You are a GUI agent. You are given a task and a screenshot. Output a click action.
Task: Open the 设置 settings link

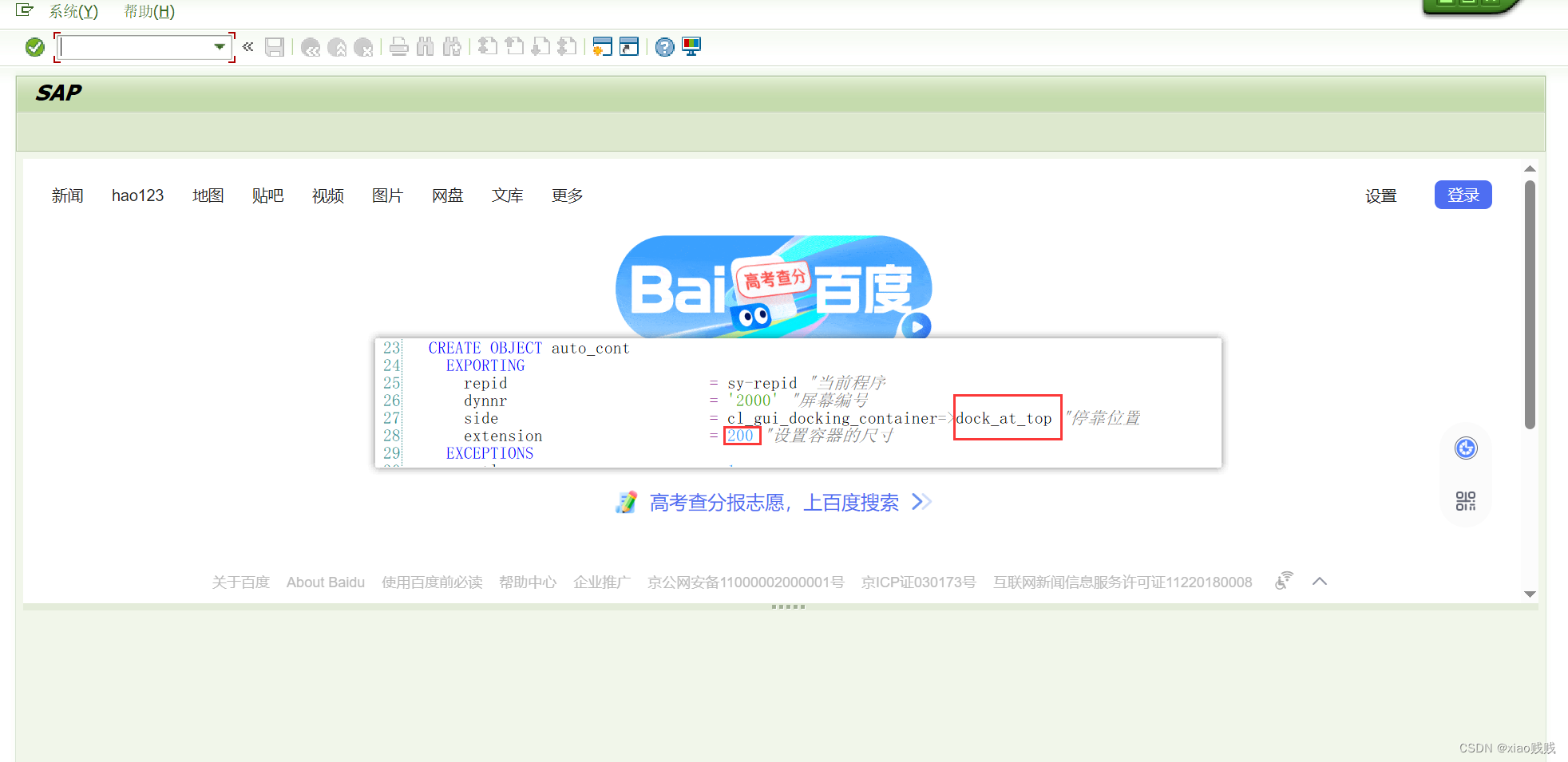[1380, 195]
